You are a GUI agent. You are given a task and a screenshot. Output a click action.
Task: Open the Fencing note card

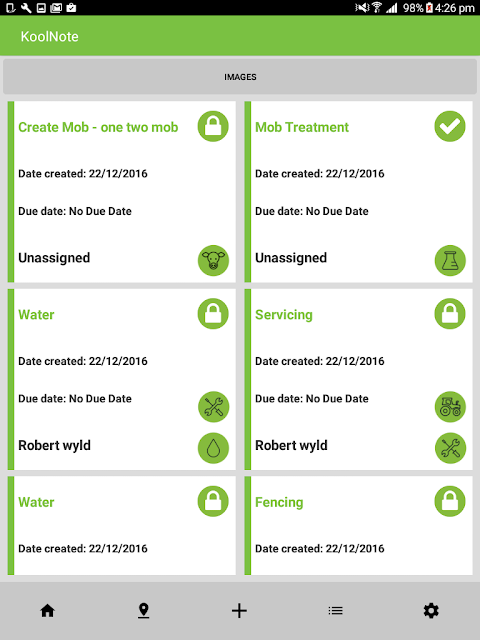[358, 526]
